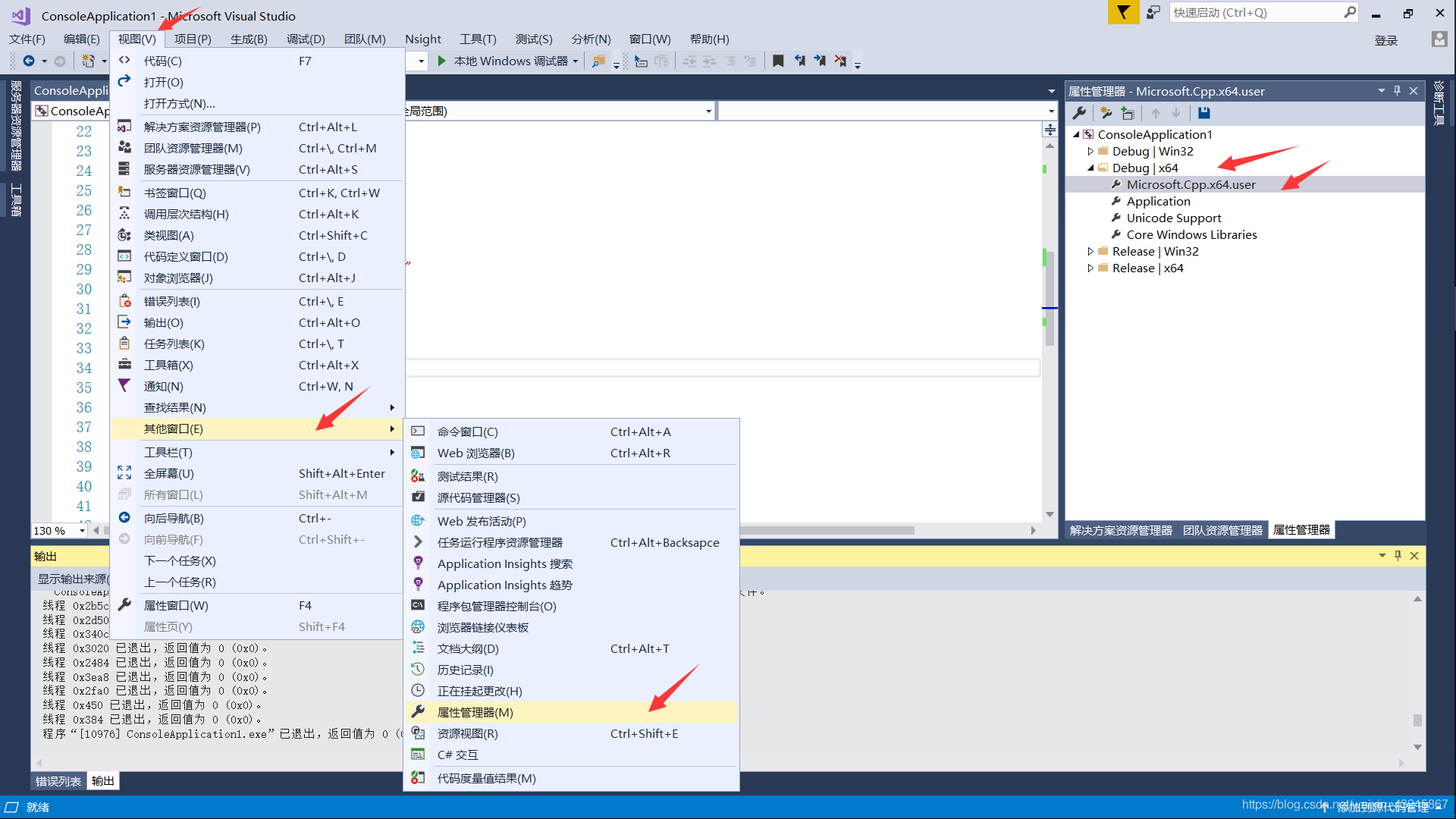Pin the Property Manager panel
This screenshot has height=819, width=1456.
(x=1398, y=91)
